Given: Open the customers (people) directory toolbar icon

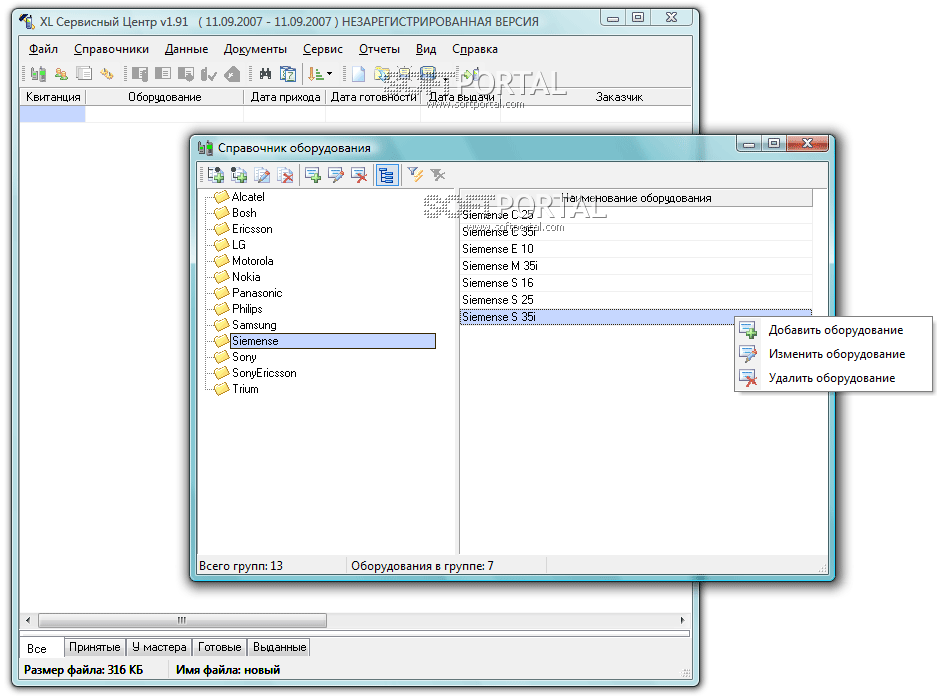Looking at the screenshot, I should [x=60, y=74].
